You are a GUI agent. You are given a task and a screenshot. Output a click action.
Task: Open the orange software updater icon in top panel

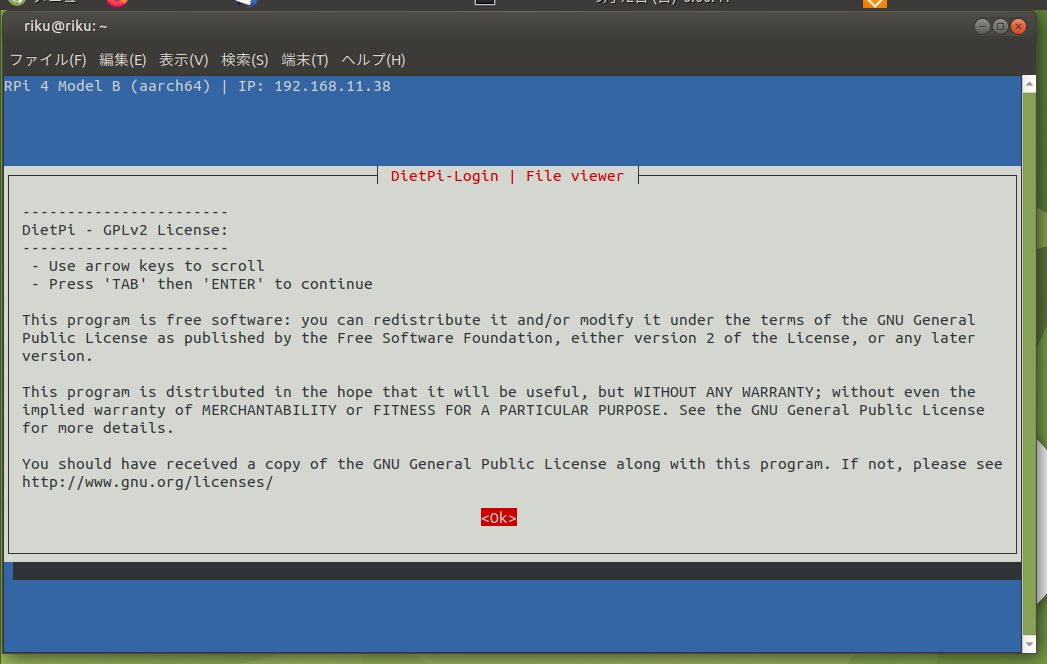pyautogui.click(x=875, y=3)
